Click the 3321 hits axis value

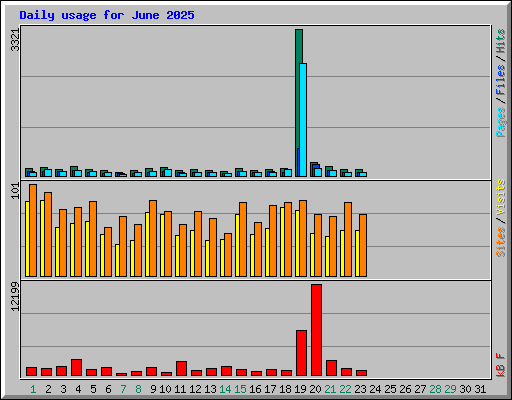pos(15,40)
